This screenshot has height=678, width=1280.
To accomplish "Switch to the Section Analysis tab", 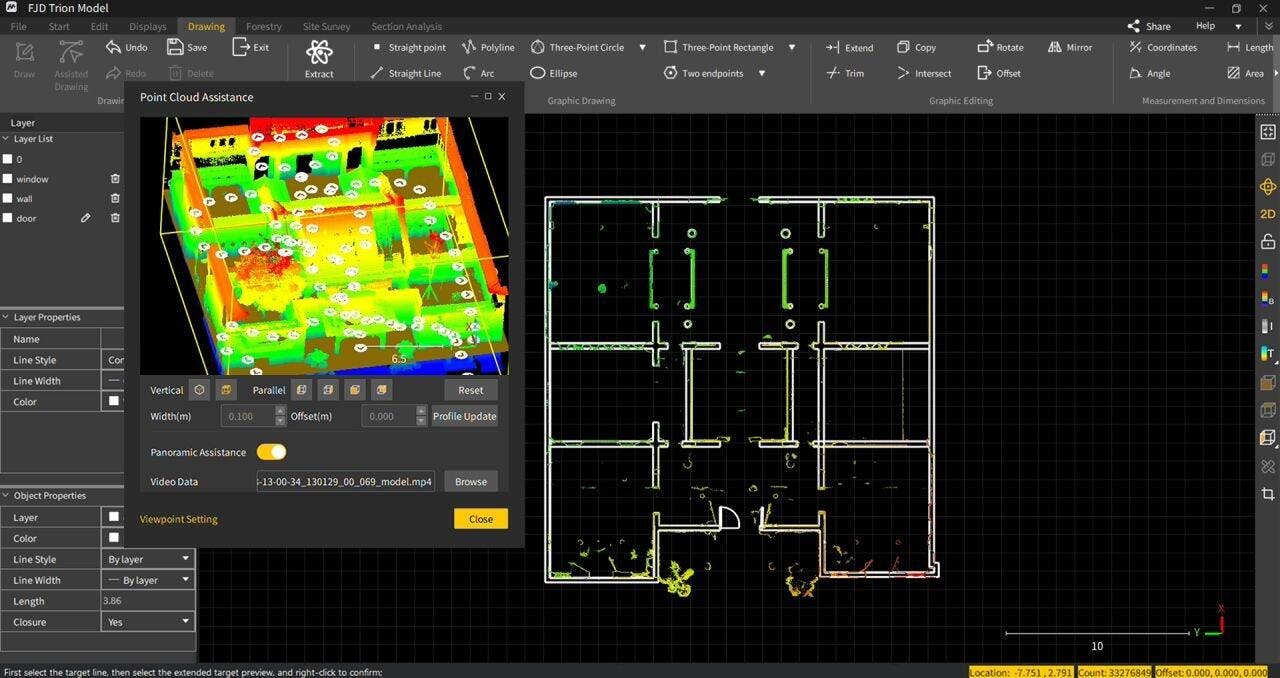I will pyautogui.click(x=407, y=26).
